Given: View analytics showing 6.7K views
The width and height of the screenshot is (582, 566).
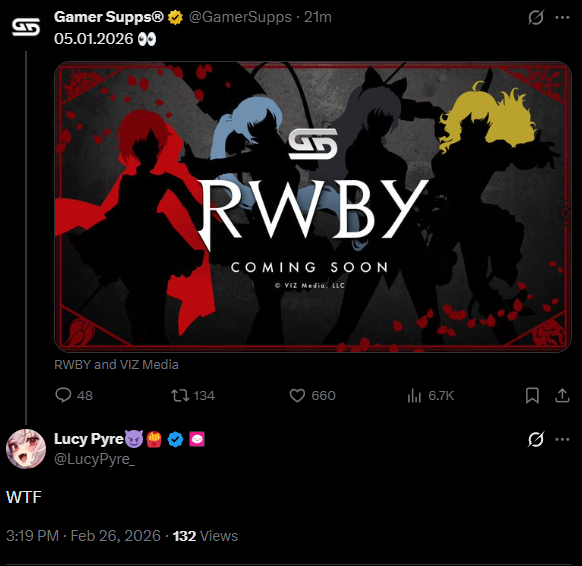Looking at the screenshot, I should pyautogui.click(x=414, y=395).
